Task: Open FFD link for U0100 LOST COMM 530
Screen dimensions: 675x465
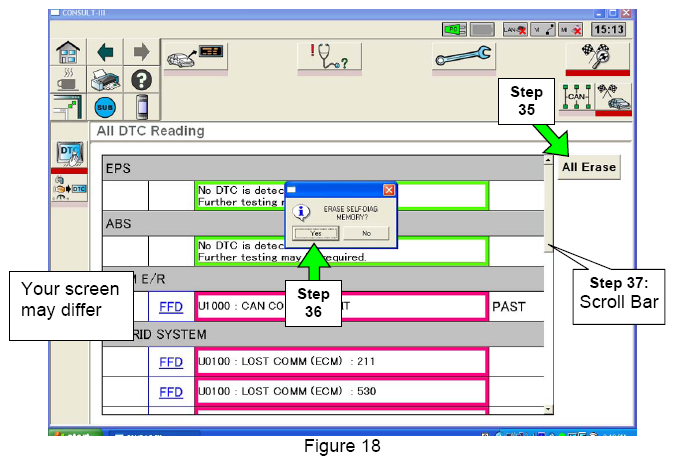Action: pyautogui.click(x=171, y=392)
